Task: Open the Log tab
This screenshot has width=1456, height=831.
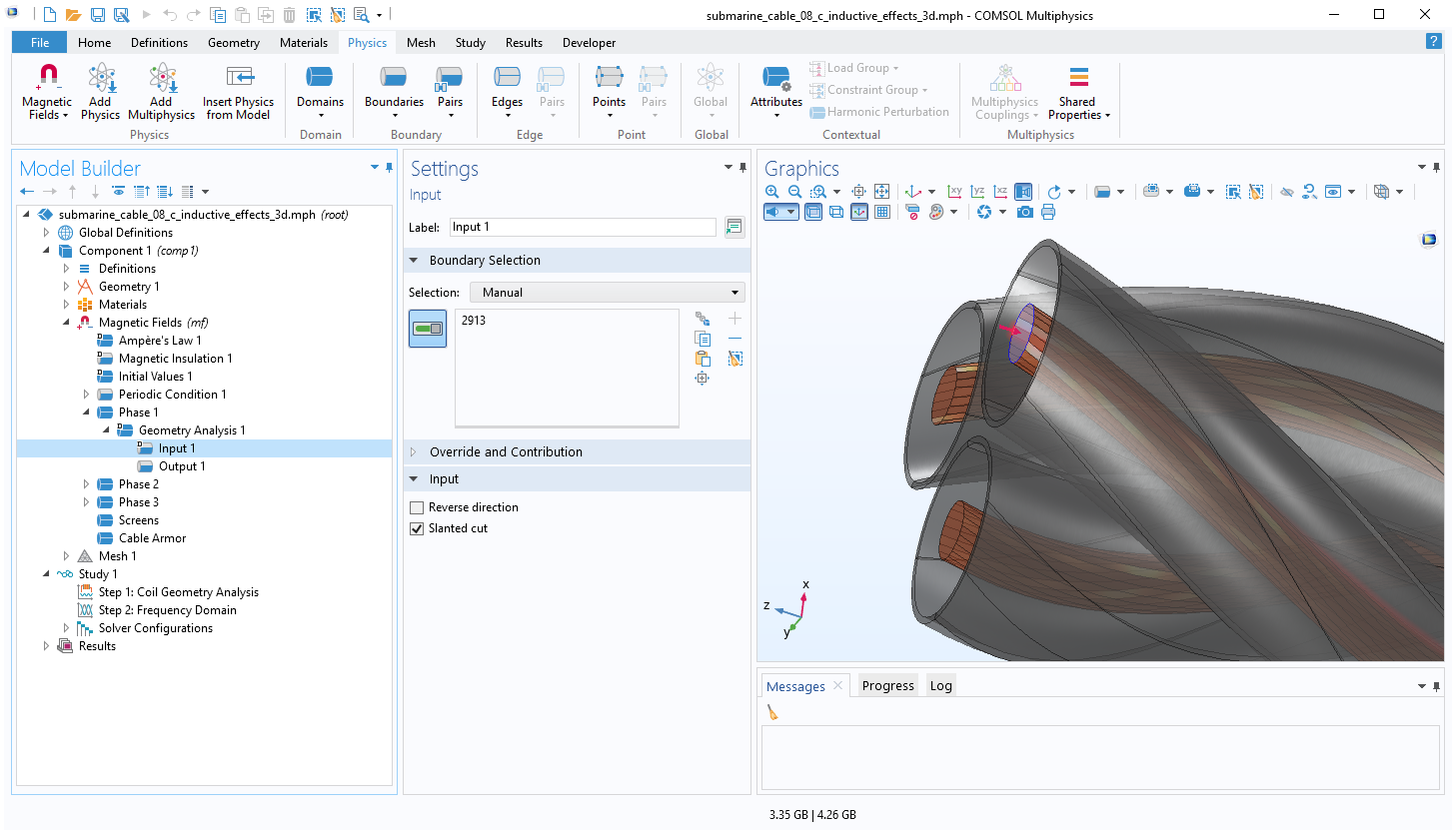Action: (940, 685)
